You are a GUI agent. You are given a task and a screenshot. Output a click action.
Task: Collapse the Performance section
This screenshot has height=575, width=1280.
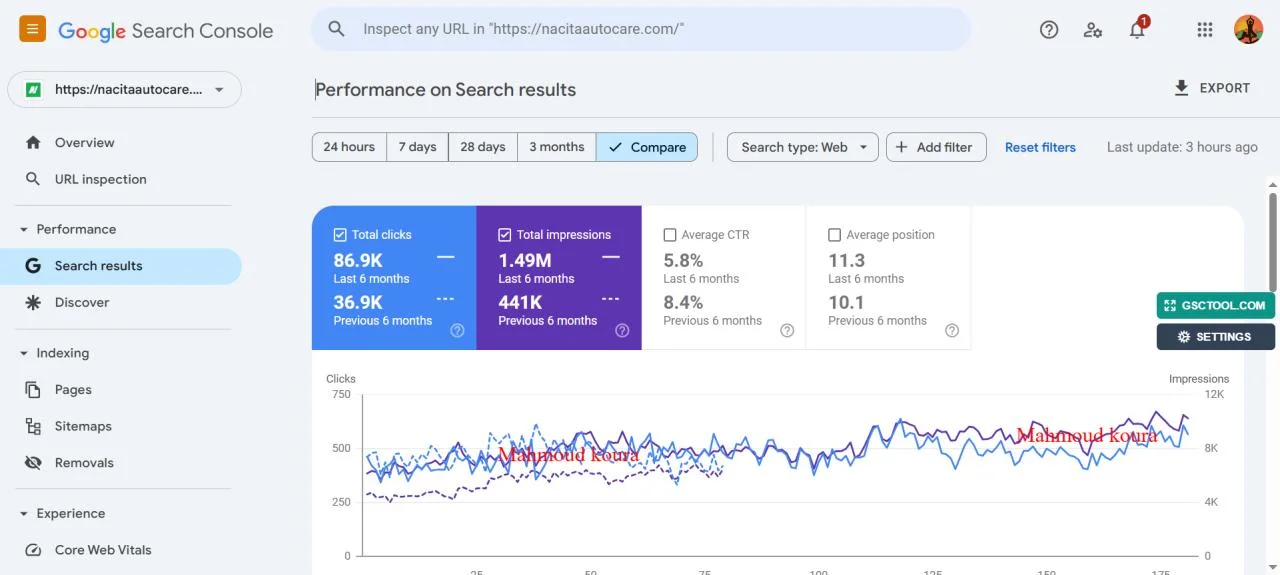(x=24, y=229)
